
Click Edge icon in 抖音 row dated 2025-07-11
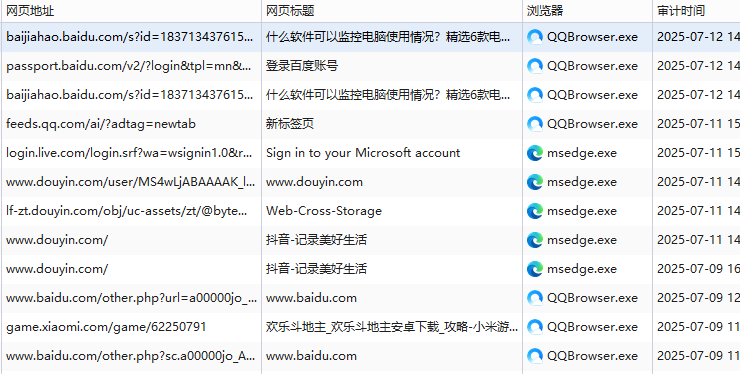[x=535, y=240]
